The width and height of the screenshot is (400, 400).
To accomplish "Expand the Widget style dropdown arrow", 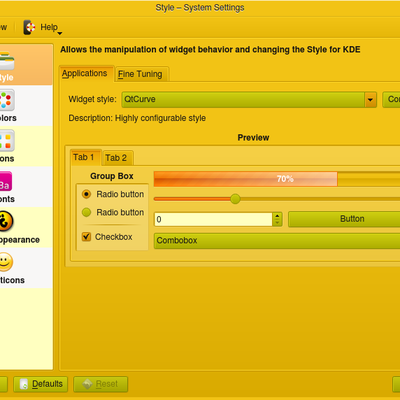I will pos(370,100).
